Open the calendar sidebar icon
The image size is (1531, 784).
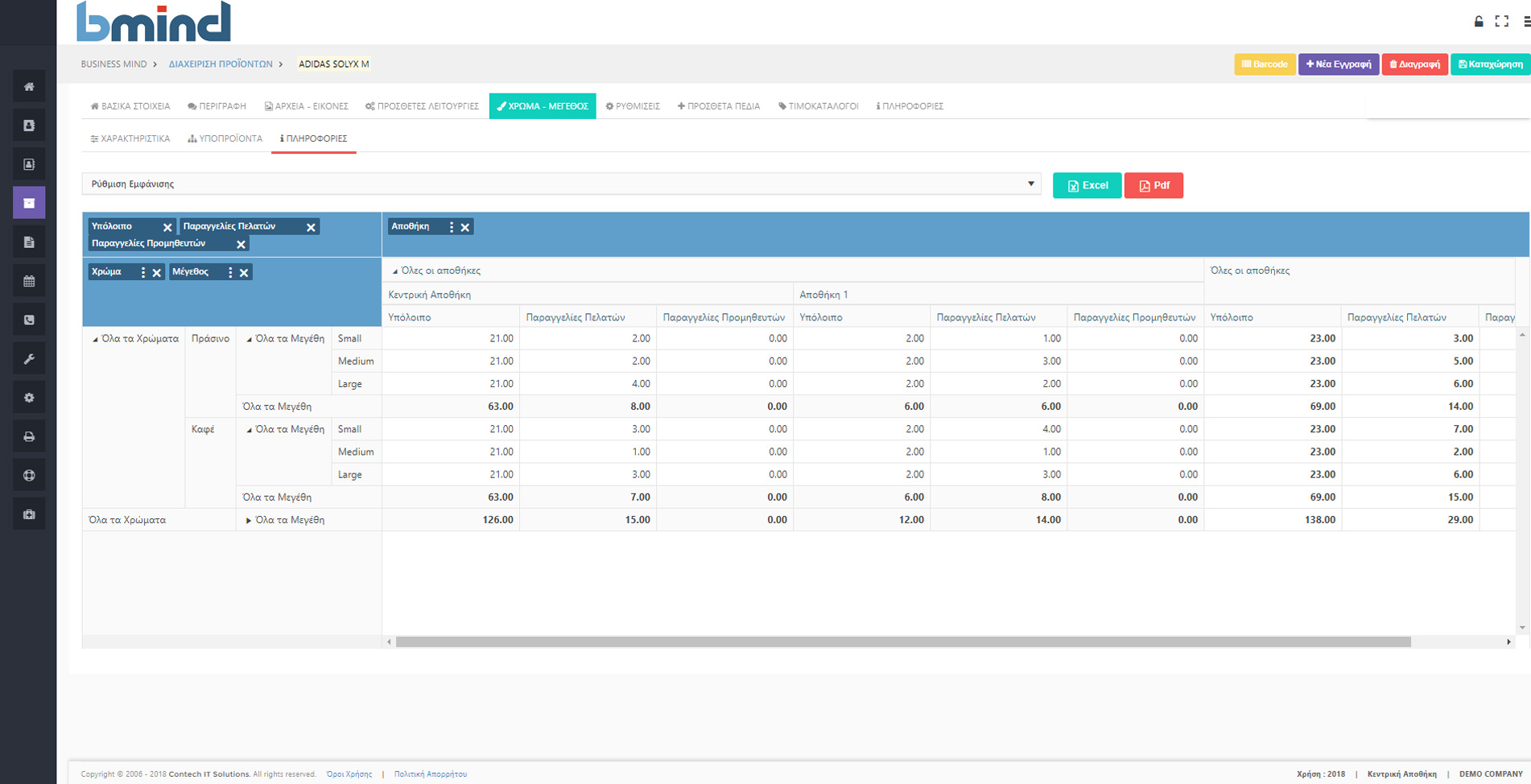point(29,281)
